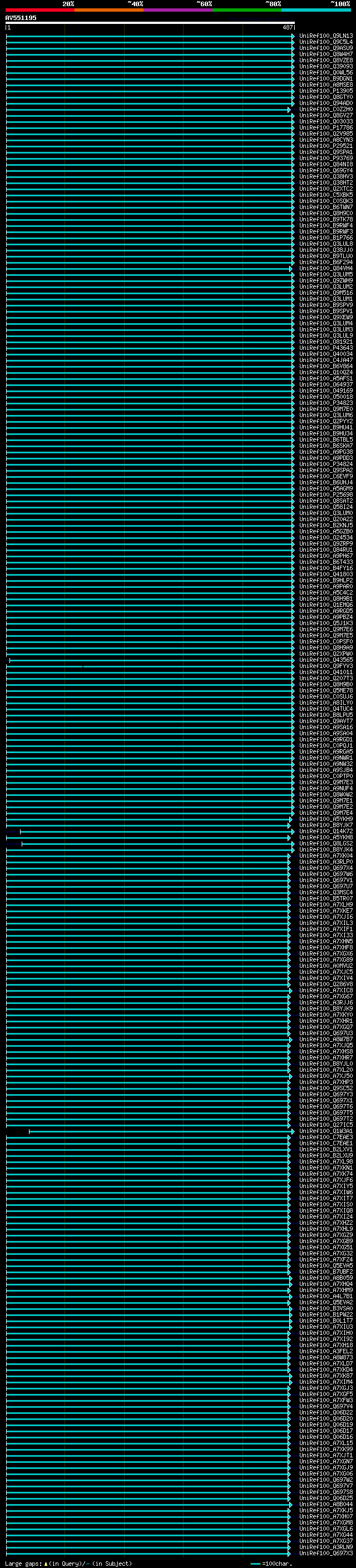Select the query name AV551195
This screenshot has height=1568, width=356.
click(x=21, y=18)
